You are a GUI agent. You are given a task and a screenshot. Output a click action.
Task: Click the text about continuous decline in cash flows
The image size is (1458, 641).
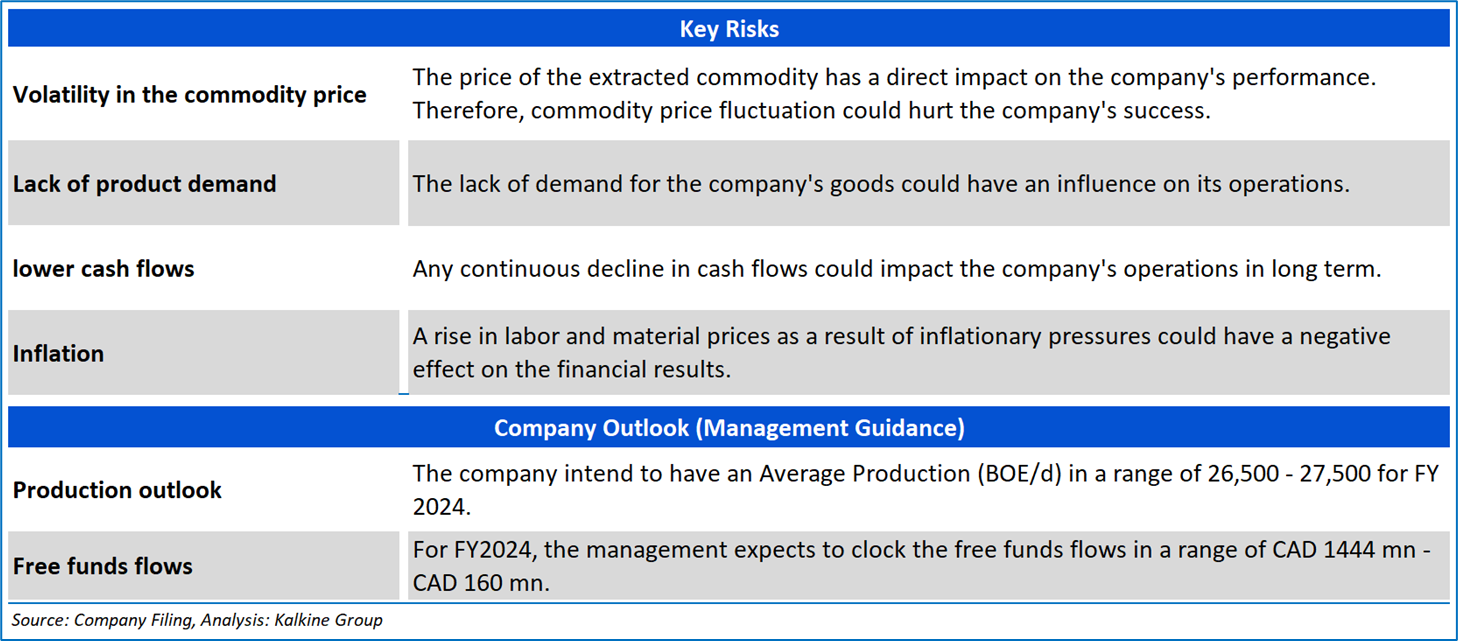pyautogui.click(x=896, y=269)
